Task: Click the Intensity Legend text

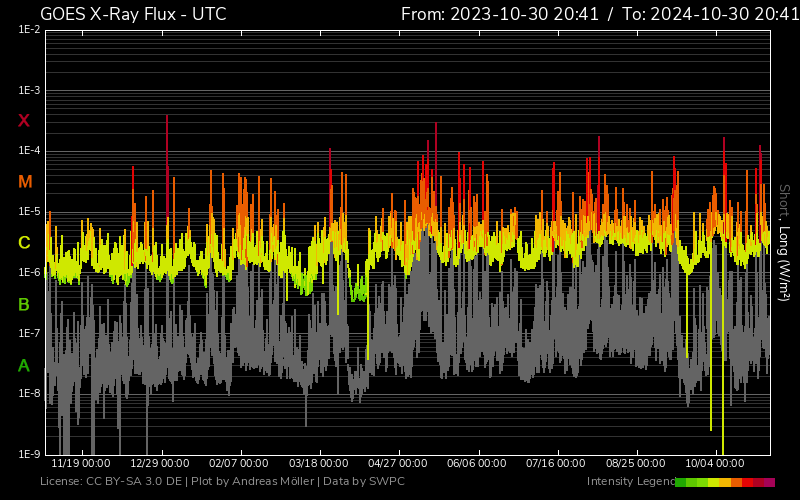Action: pos(629,482)
